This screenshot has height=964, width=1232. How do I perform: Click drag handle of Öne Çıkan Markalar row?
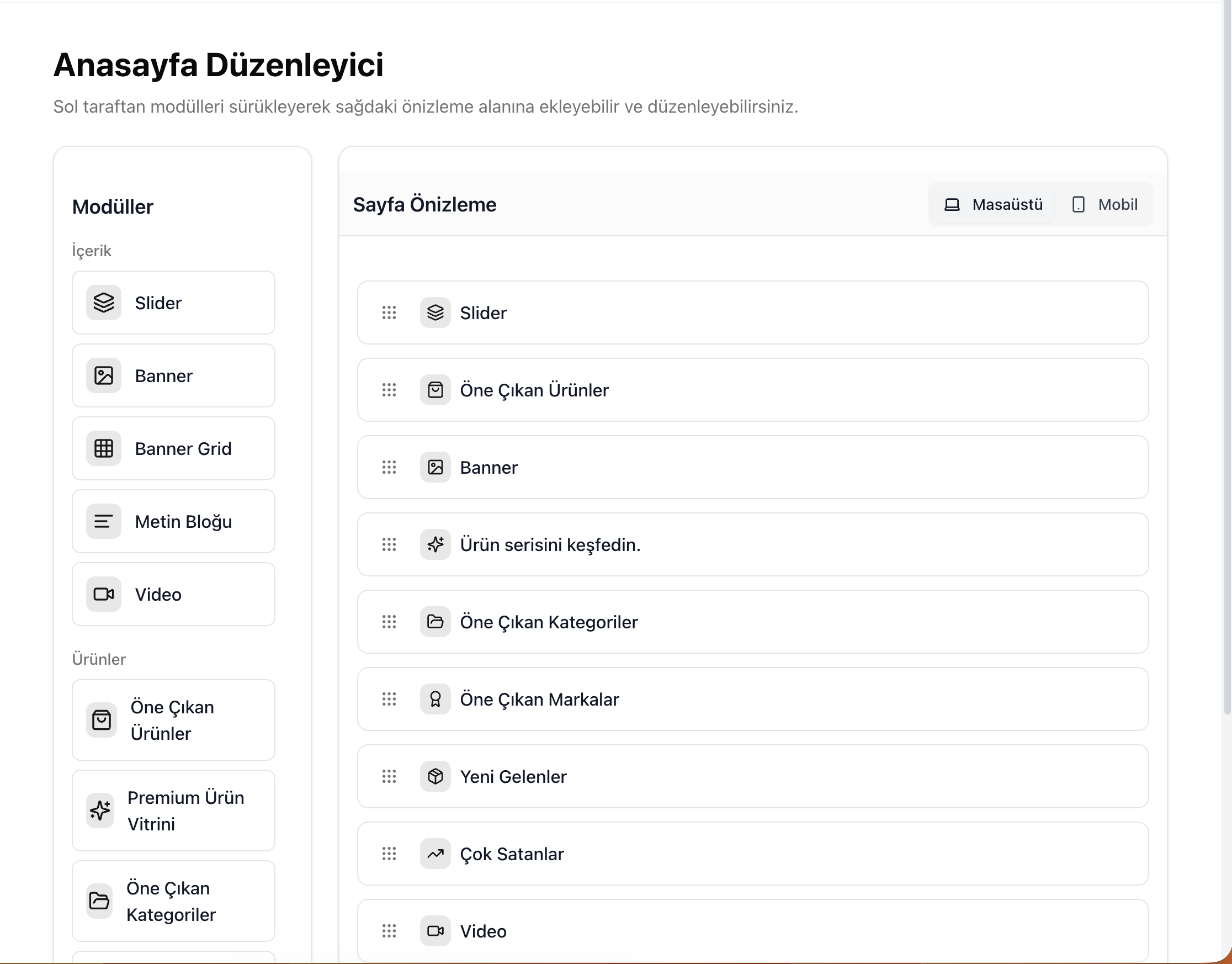click(x=389, y=700)
